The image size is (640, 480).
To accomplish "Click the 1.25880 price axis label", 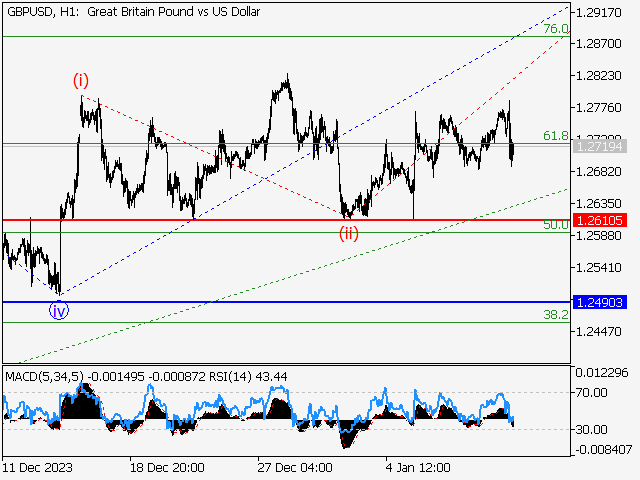I will (x=598, y=236).
